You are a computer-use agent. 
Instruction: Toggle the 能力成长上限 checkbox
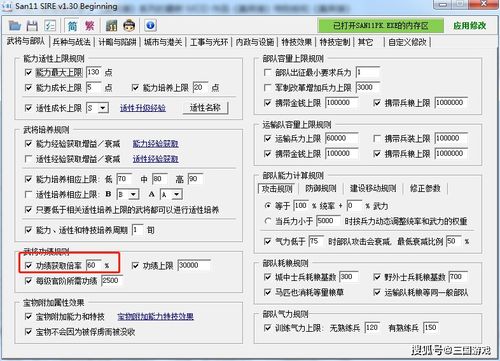coord(29,88)
